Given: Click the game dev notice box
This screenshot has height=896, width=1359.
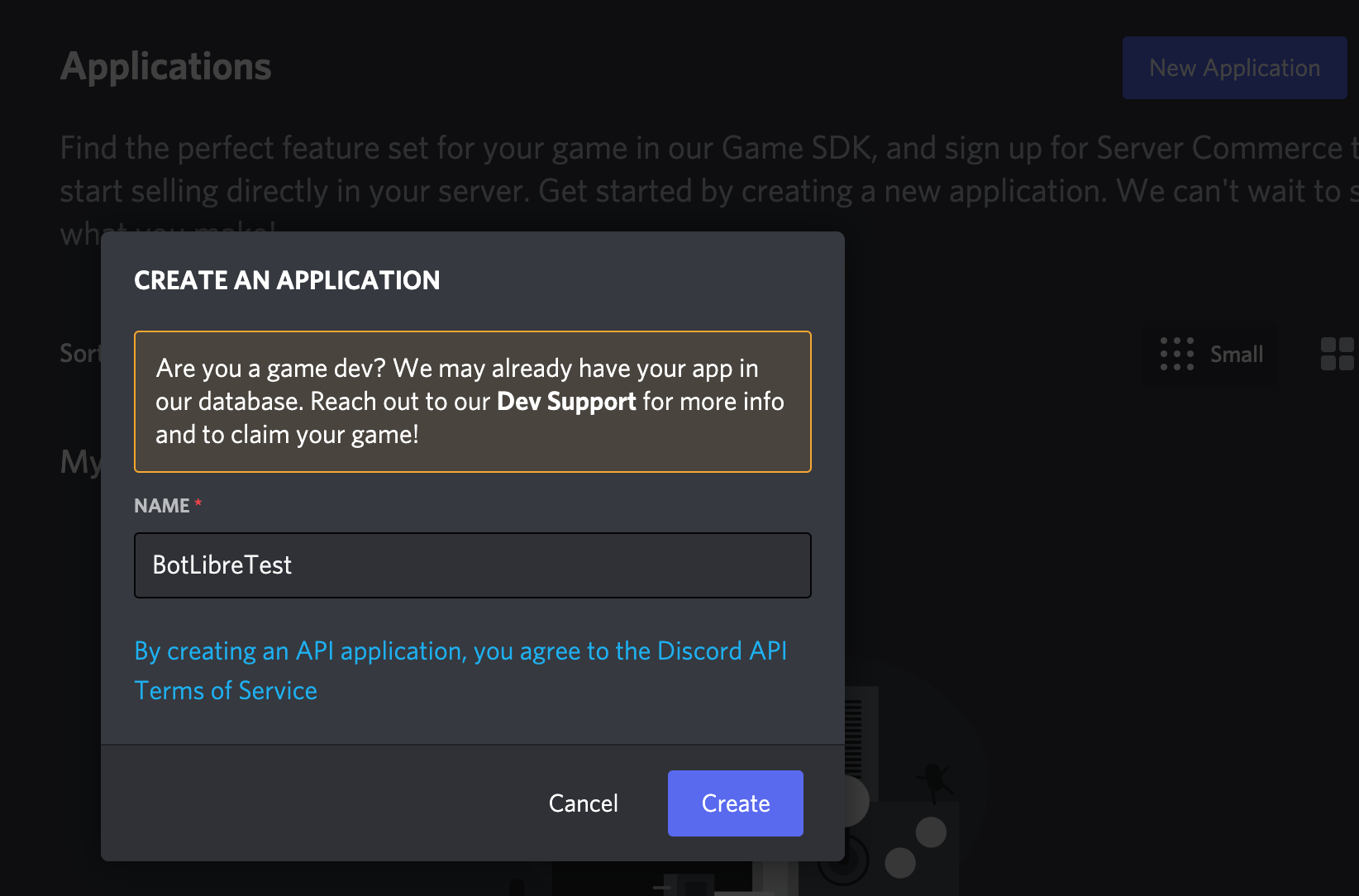Looking at the screenshot, I should (472, 402).
